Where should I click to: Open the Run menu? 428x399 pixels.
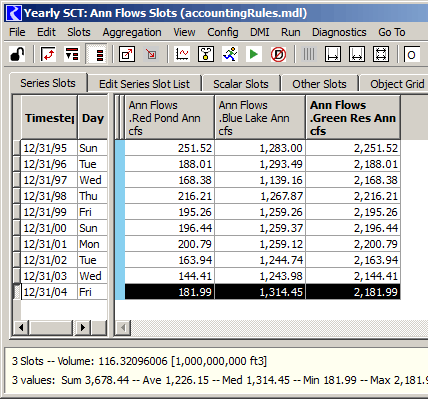(x=291, y=32)
